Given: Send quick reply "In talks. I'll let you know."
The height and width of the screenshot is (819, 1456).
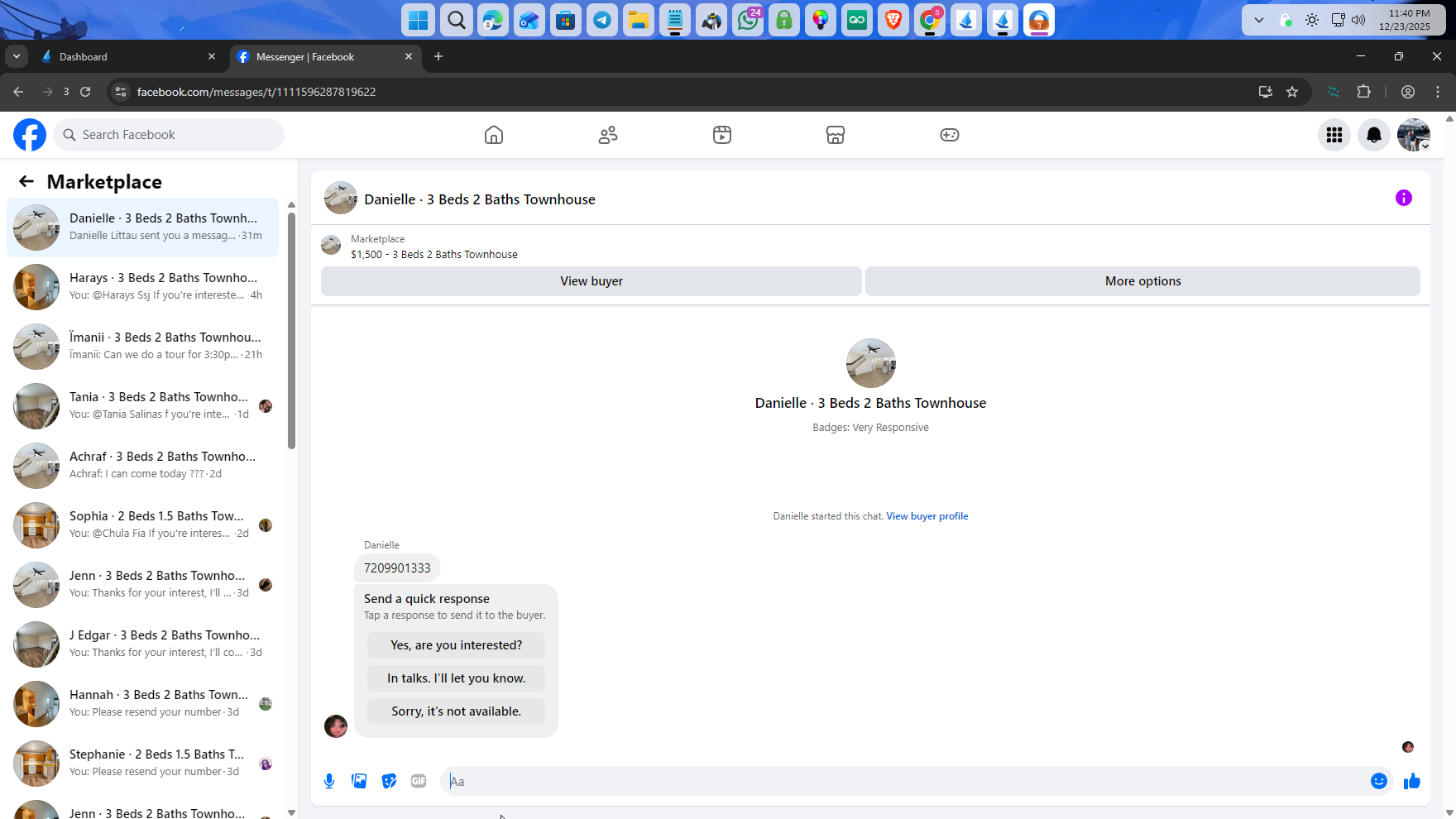Looking at the screenshot, I should 457,678.
